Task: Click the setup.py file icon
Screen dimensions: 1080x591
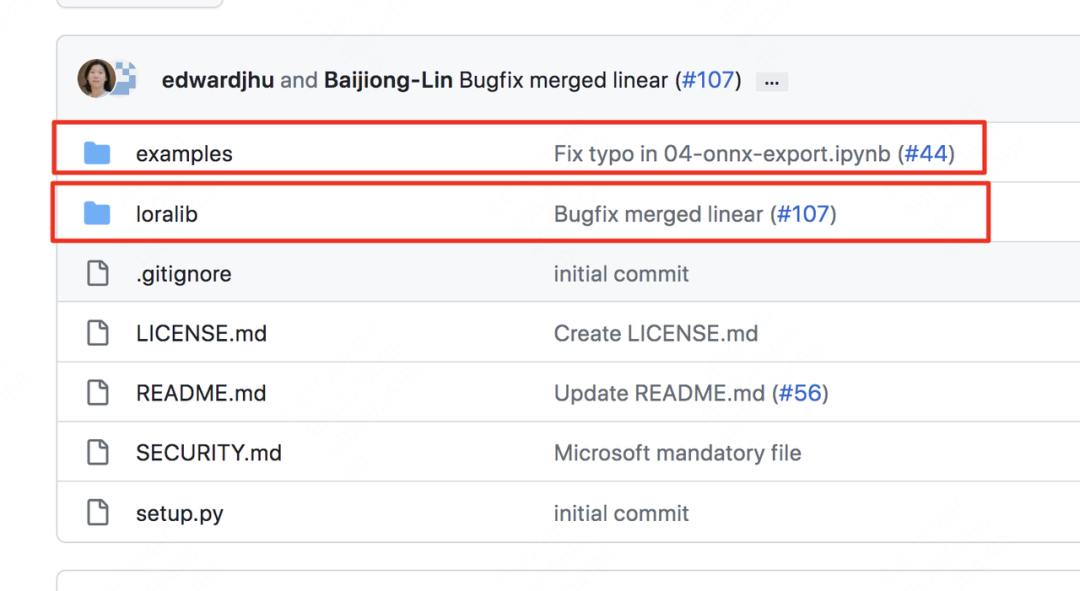Action: click(97, 513)
